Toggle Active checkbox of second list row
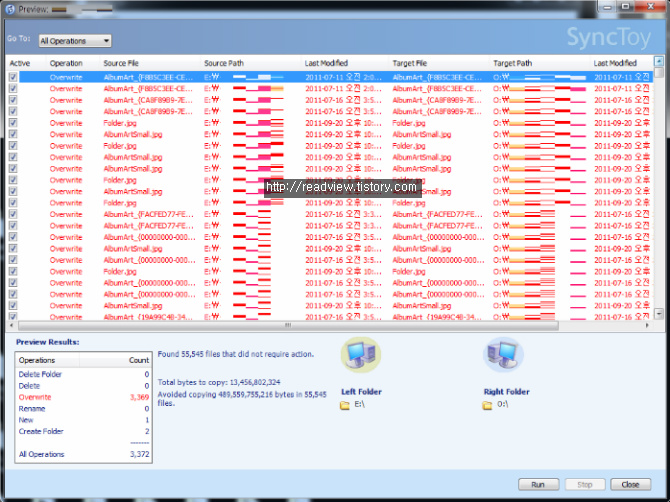 point(13,88)
